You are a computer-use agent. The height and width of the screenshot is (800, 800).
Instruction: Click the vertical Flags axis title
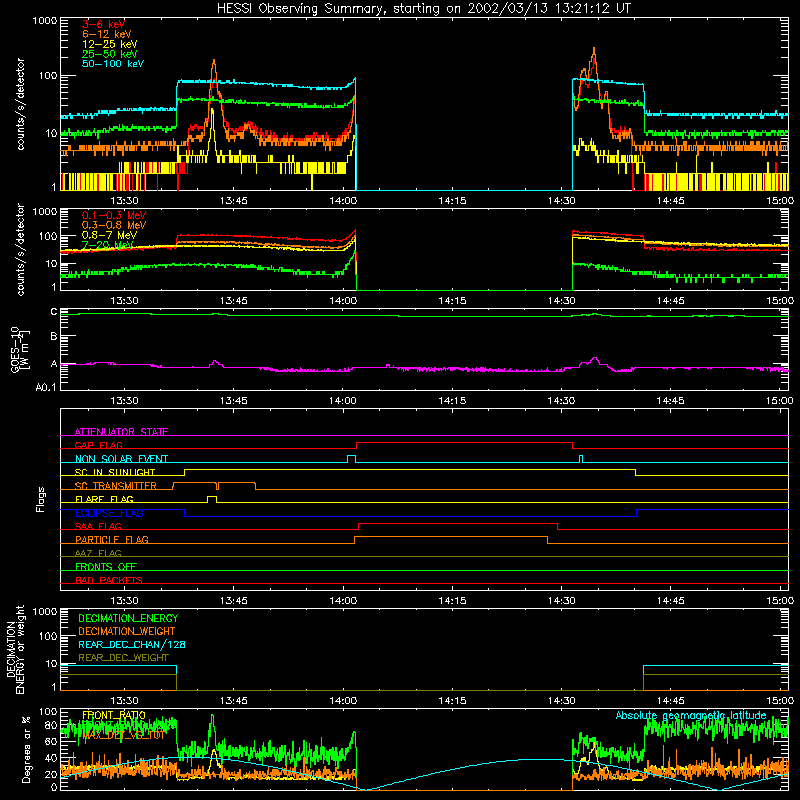[x=41, y=499]
